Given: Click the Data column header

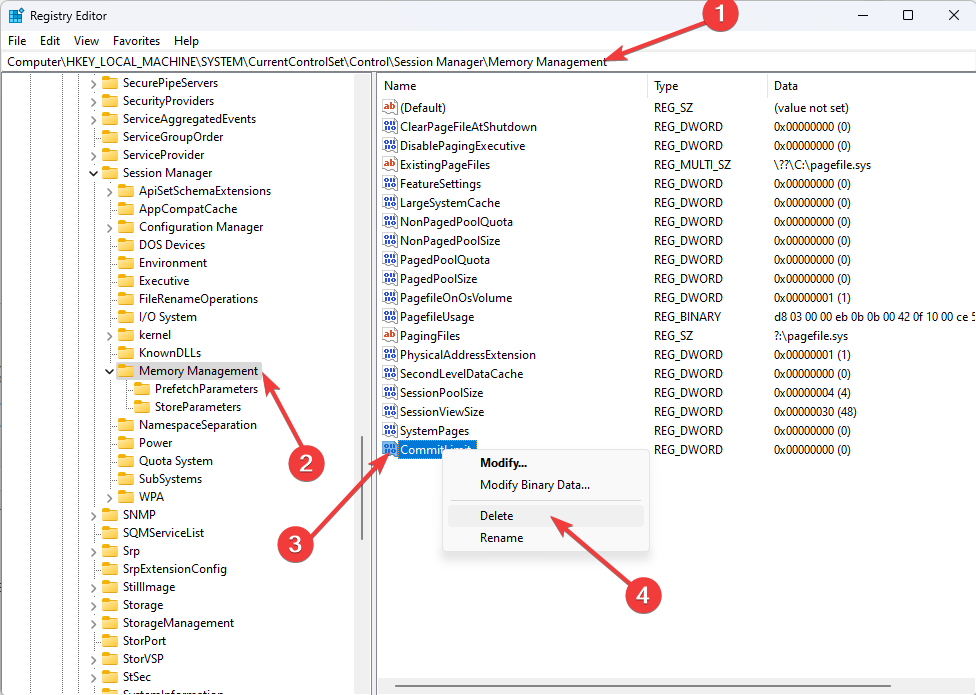Looking at the screenshot, I should coord(871,86).
